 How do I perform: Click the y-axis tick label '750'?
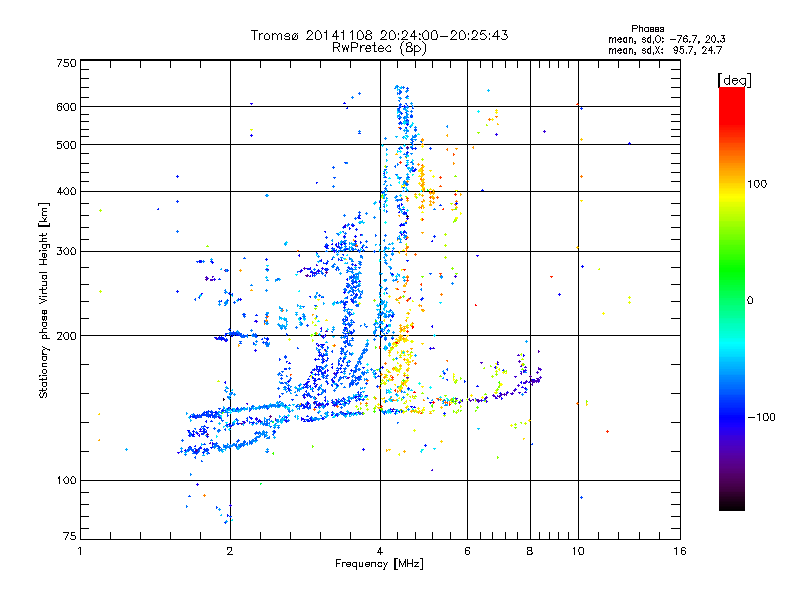(66, 63)
